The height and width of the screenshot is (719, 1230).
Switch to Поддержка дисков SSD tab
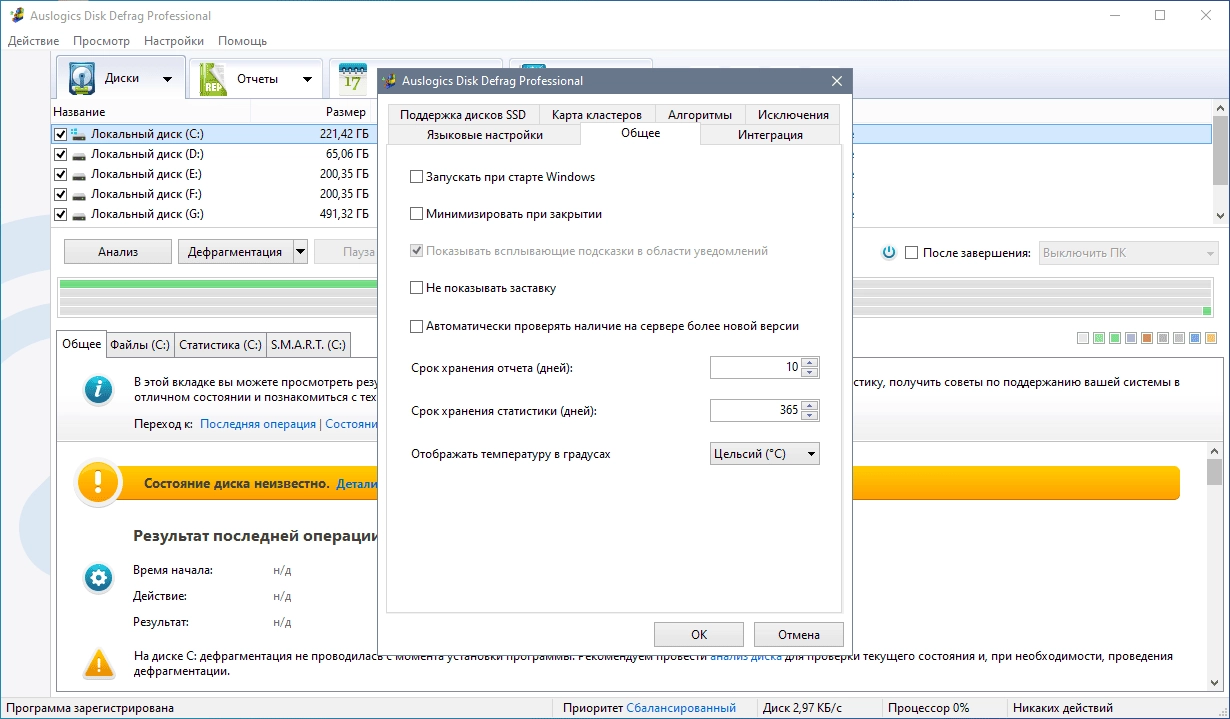[x=463, y=114]
